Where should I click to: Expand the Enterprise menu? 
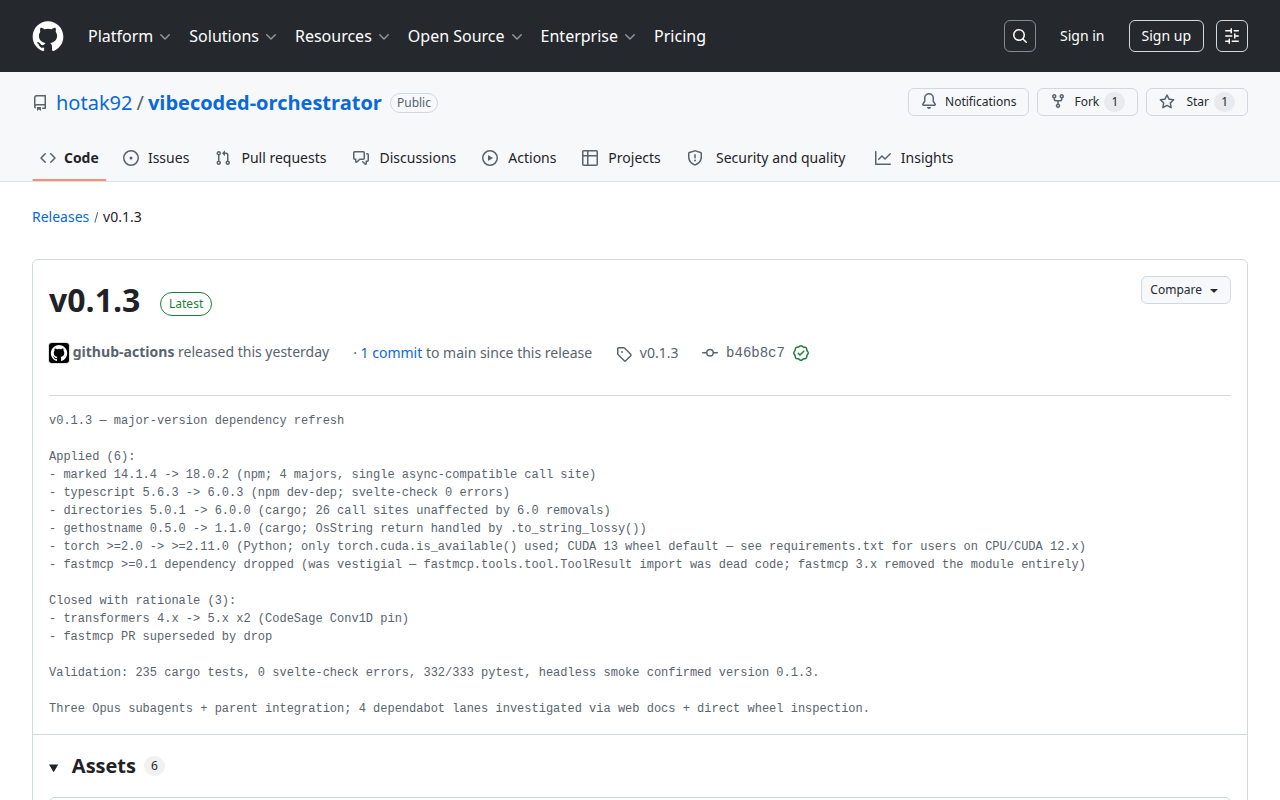588,36
